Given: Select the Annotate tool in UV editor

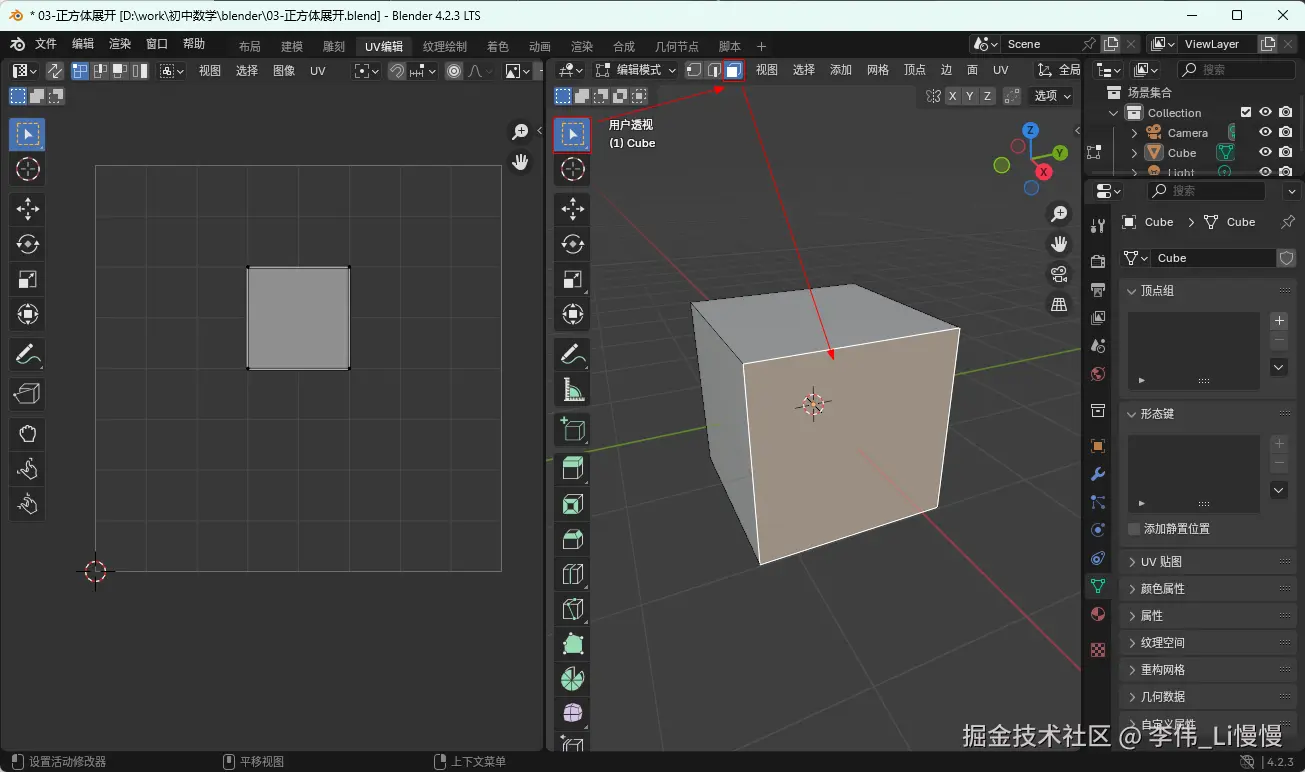Looking at the screenshot, I should 27,354.
